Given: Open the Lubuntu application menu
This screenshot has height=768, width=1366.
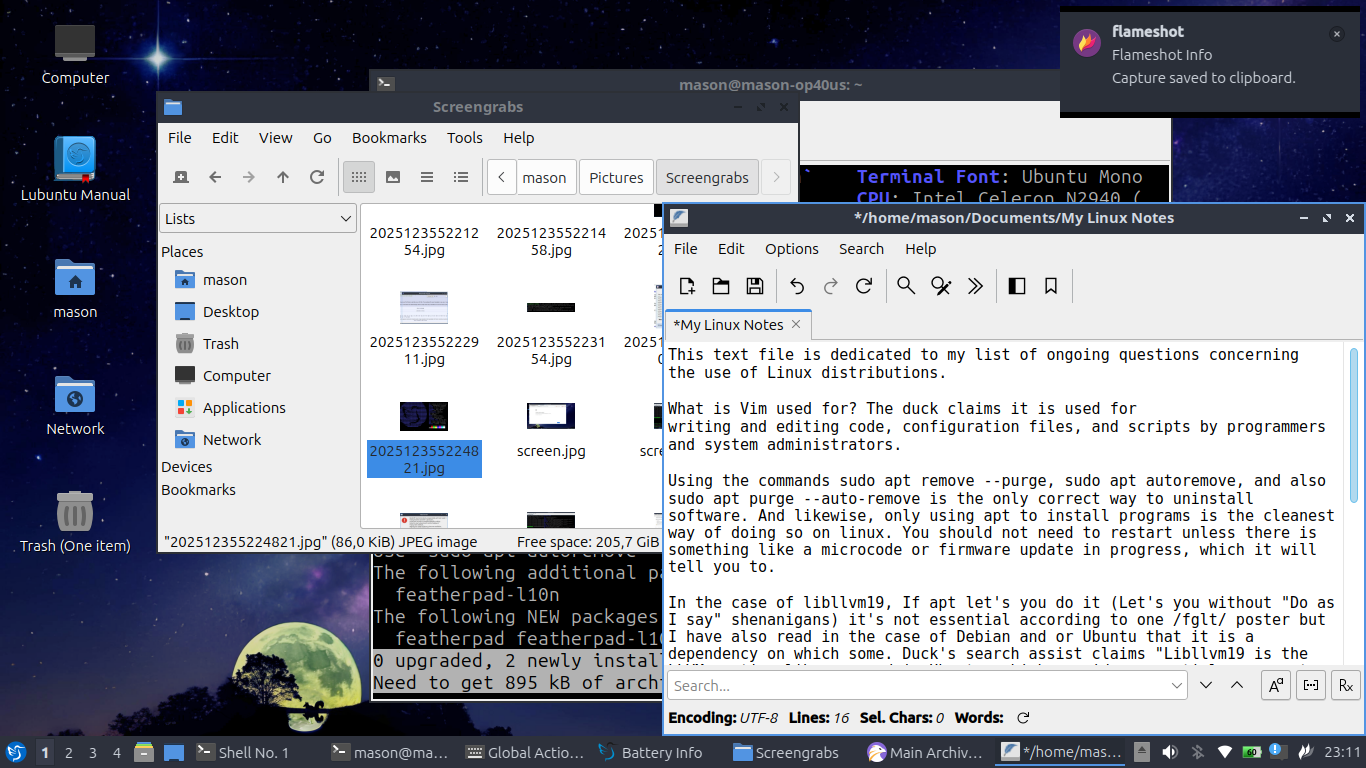Looking at the screenshot, I should pyautogui.click(x=16, y=752).
